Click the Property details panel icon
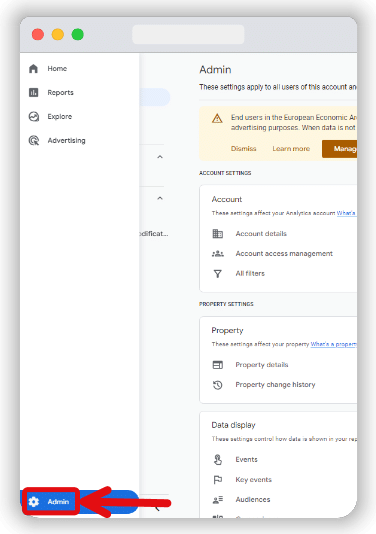376x534 pixels. (218, 365)
